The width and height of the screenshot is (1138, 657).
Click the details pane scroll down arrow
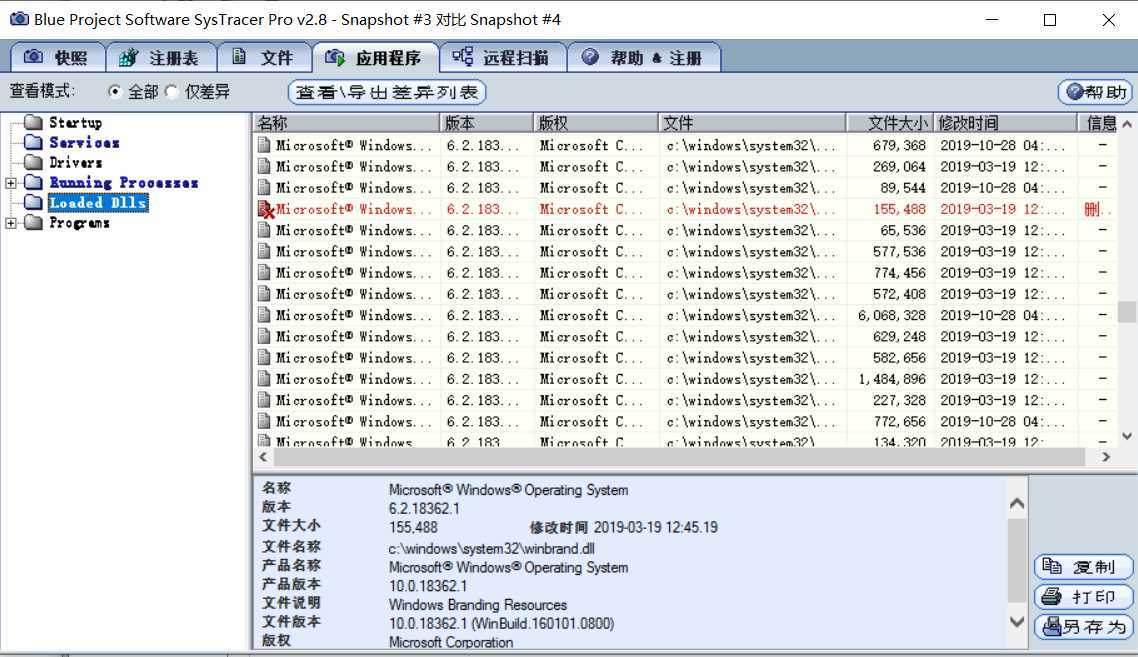pyautogui.click(x=1018, y=622)
